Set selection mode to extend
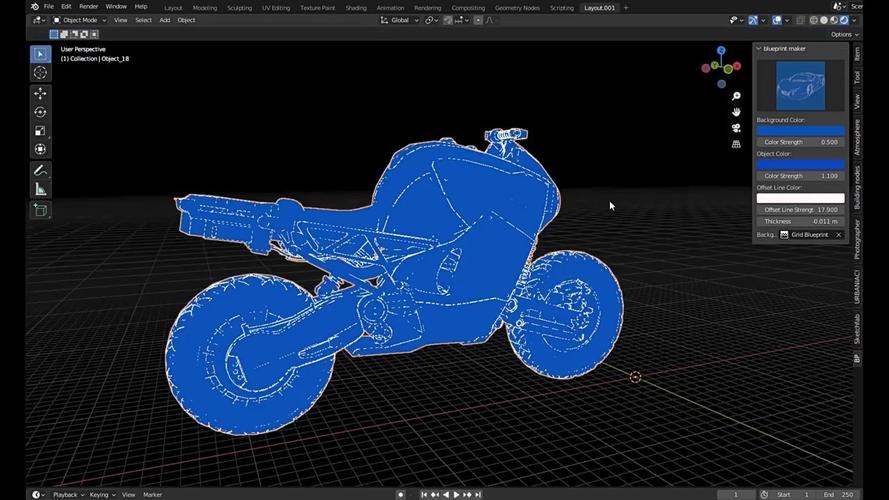 64,34
